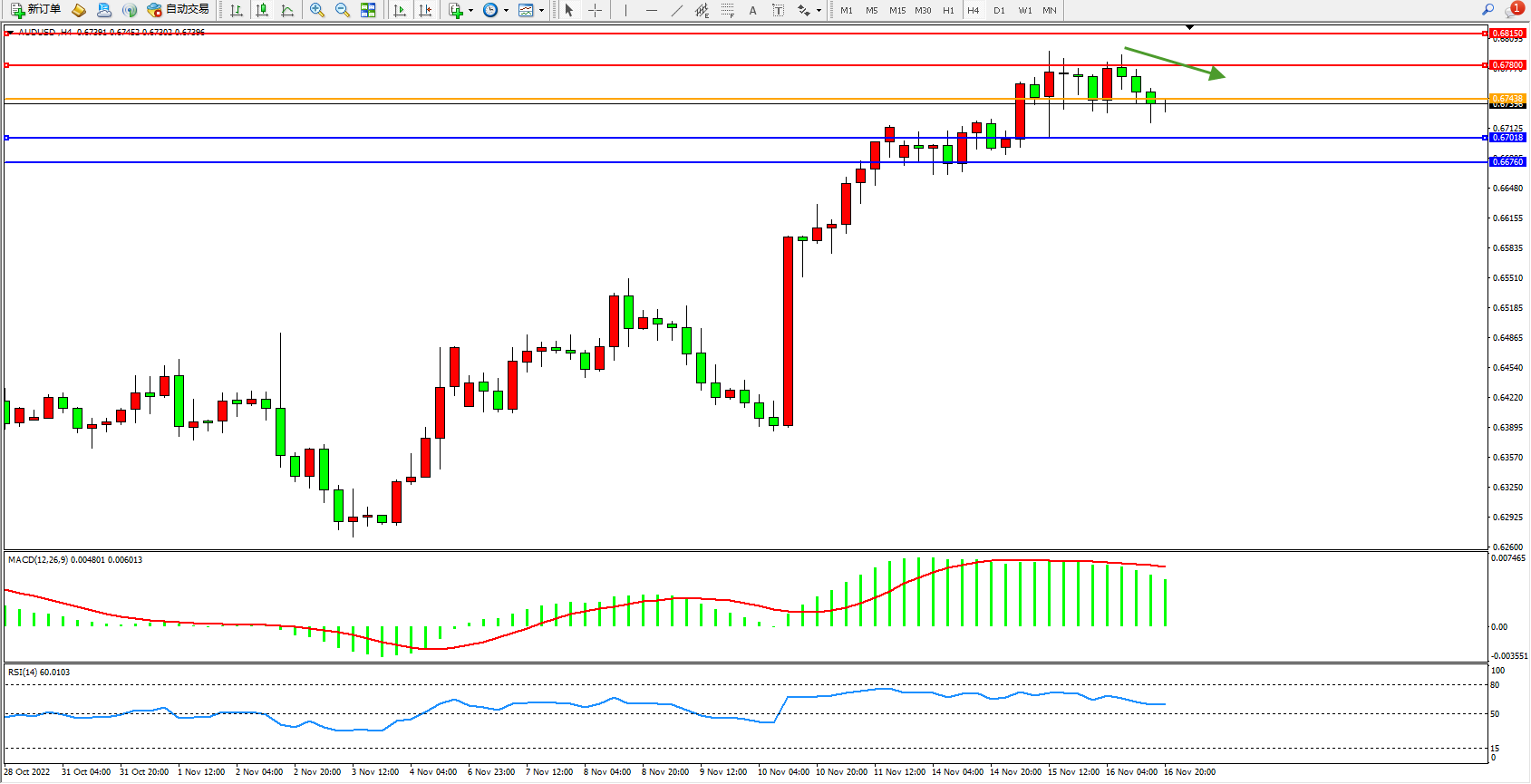Click the red 0.67800 price level label
This screenshot has height=784, width=1531.
(1507, 65)
